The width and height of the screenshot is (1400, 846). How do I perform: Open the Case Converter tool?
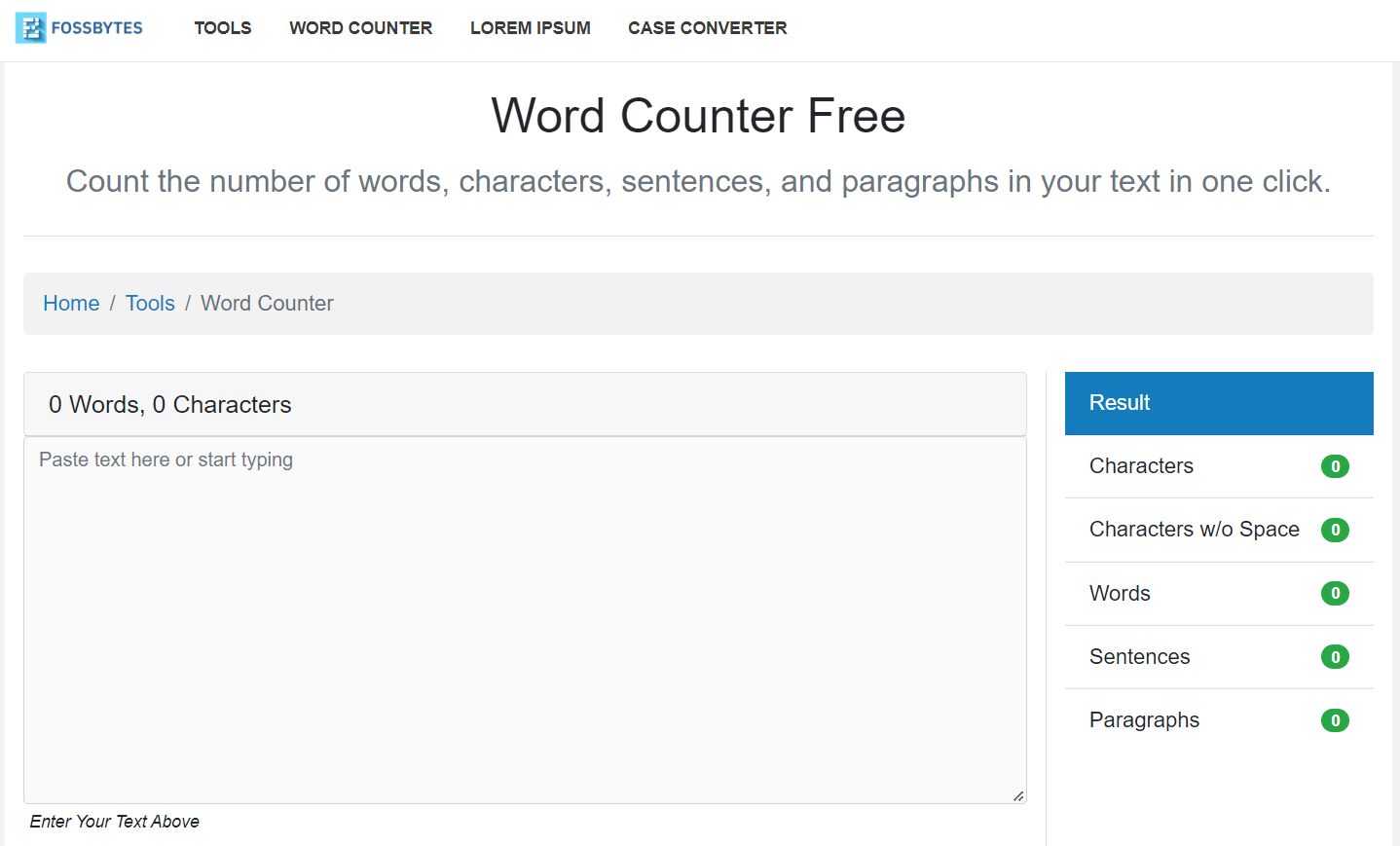[708, 28]
